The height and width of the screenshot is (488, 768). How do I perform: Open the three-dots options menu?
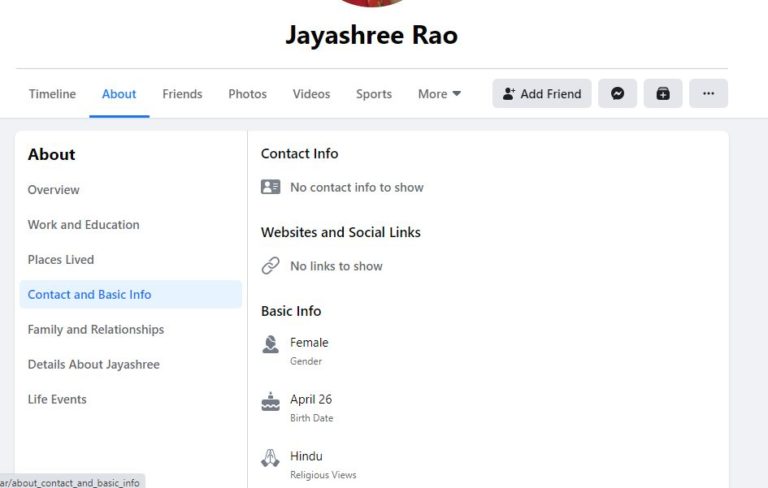(x=708, y=94)
